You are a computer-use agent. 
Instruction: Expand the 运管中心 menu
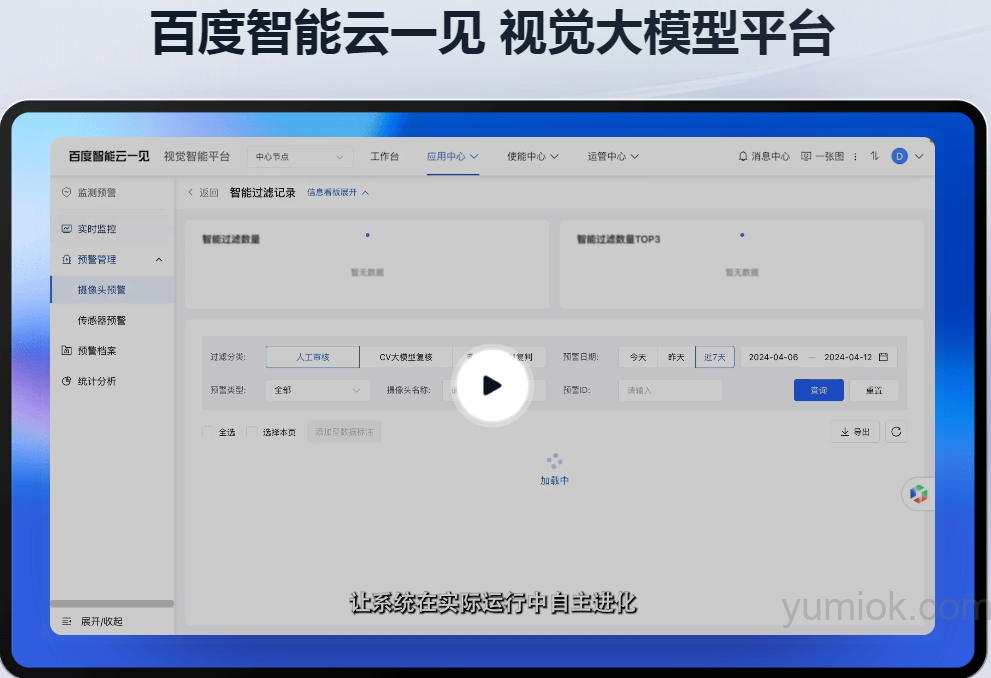[612, 156]
